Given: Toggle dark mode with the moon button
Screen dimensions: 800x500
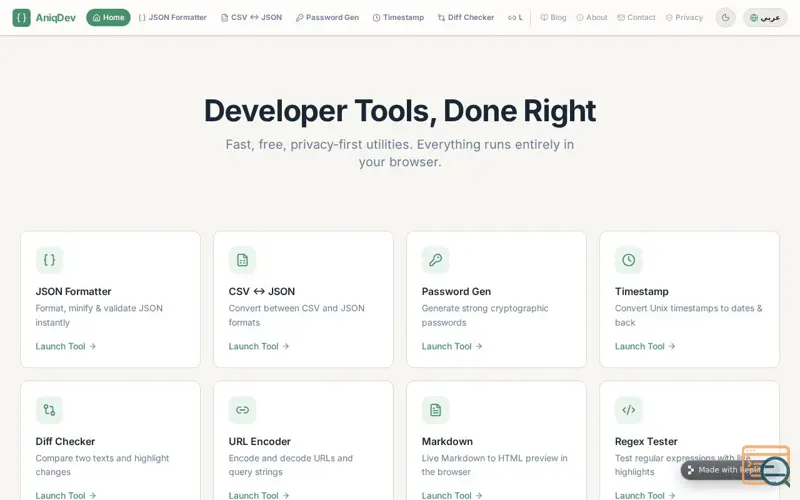Looking at the screenshot, I should pos(725,17).
